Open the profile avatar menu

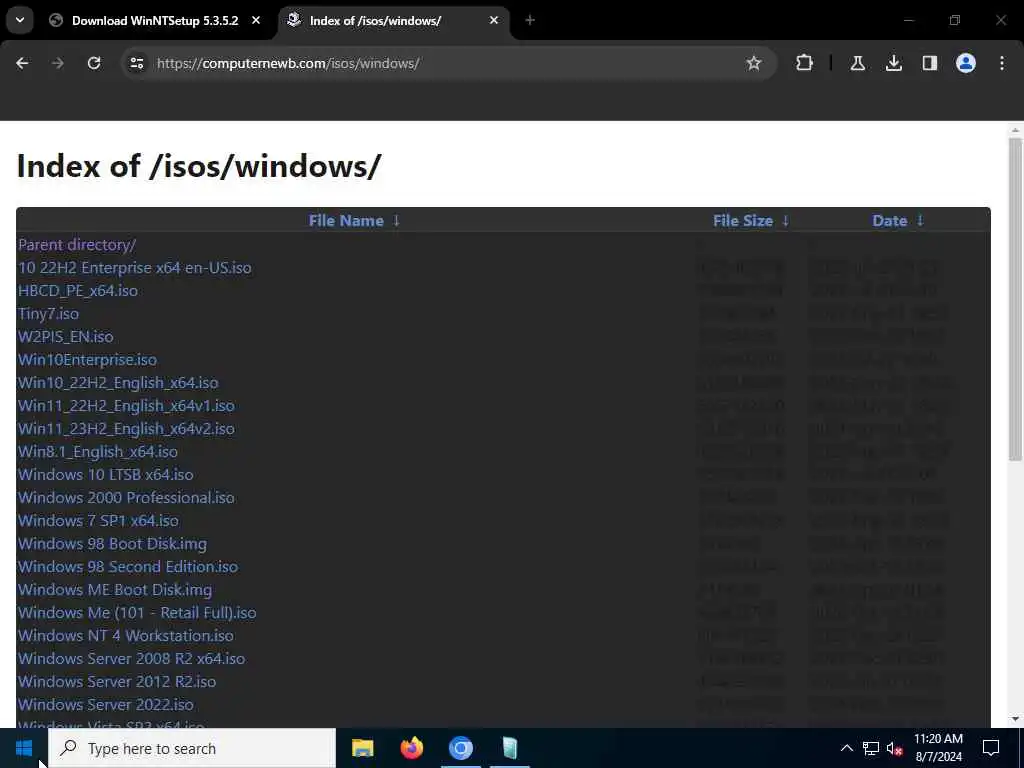point(966,63)
